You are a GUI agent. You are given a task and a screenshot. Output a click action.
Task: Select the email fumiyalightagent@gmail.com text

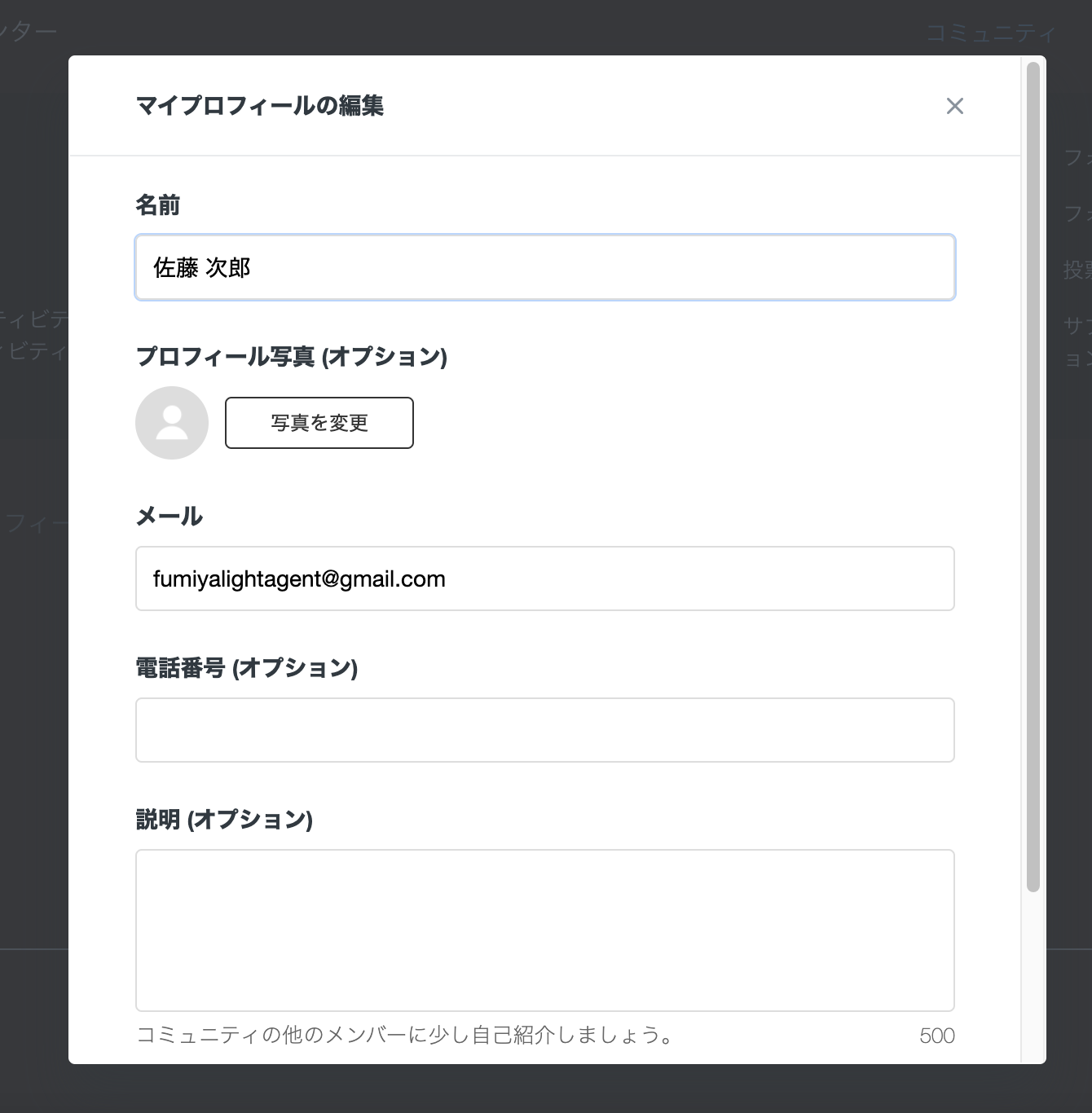pos(298,578)
